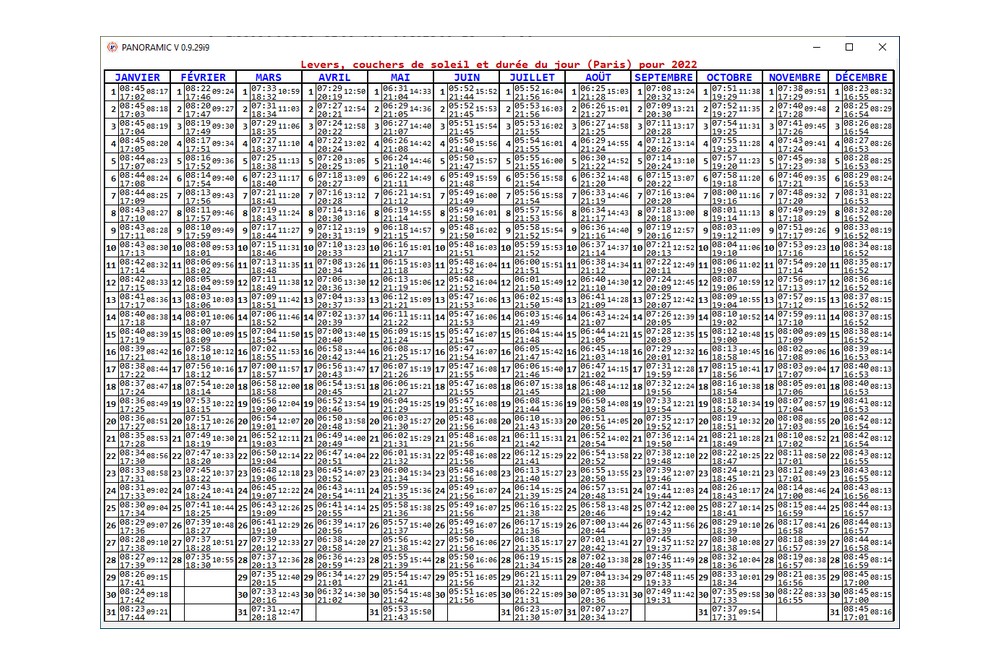Screen dimensions: 1000x666
Task: Click December 7 sunrise time '08:31'
Action: click(x=855, y=193)
